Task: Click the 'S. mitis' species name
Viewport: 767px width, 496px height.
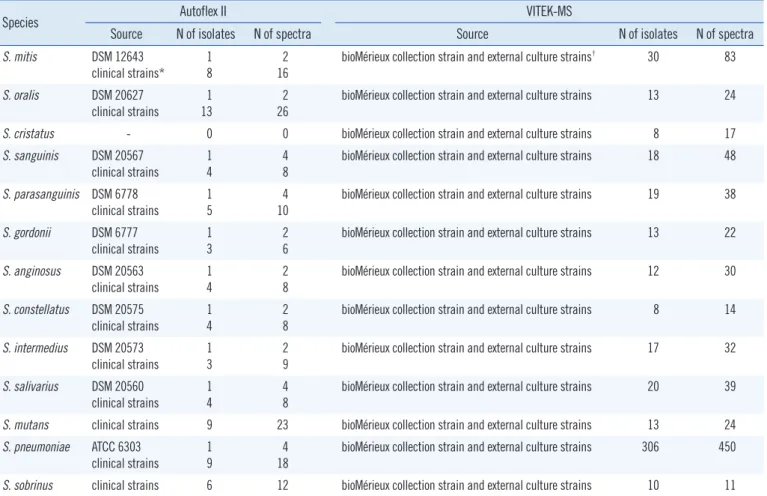Action: pyautogui.click(x=20, y=57)
